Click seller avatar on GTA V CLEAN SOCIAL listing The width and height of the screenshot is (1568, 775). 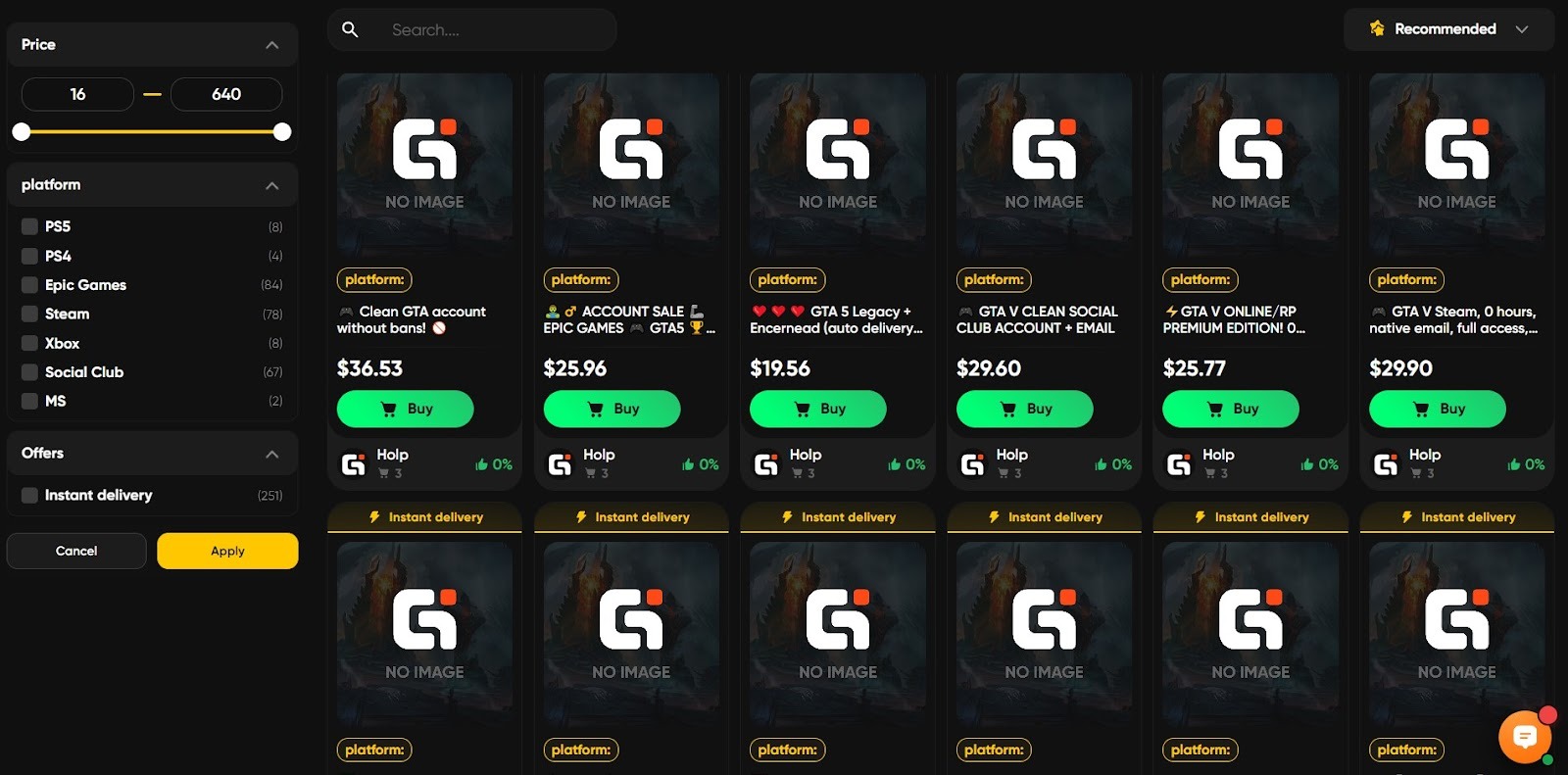pyautogui.click(x=972, y=464)
